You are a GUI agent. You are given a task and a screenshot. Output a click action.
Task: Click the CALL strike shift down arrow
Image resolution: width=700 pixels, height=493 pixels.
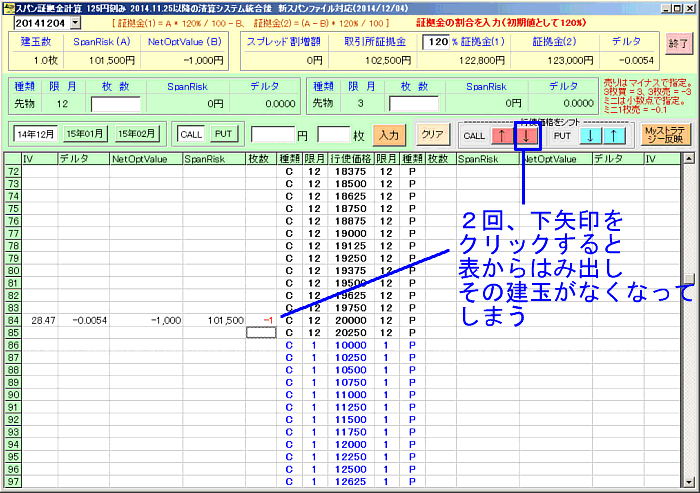(x=526, y=136)
